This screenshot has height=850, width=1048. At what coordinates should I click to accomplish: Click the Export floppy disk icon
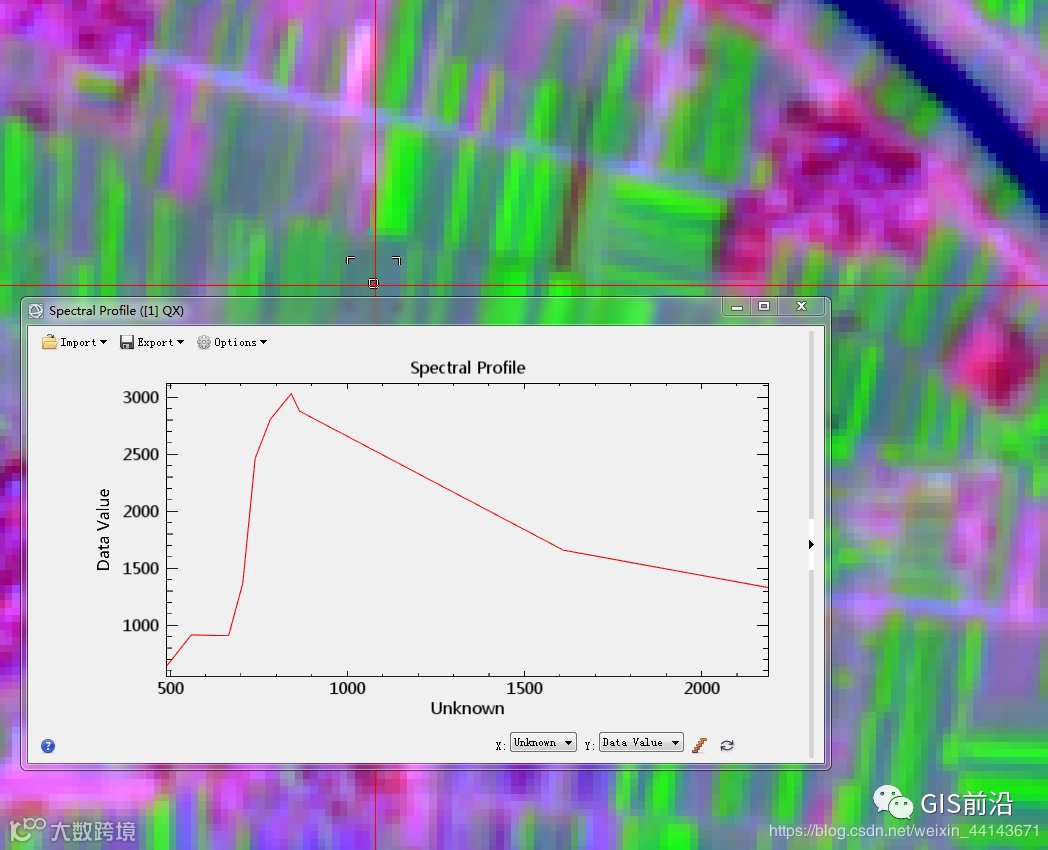tap(126, 342)
